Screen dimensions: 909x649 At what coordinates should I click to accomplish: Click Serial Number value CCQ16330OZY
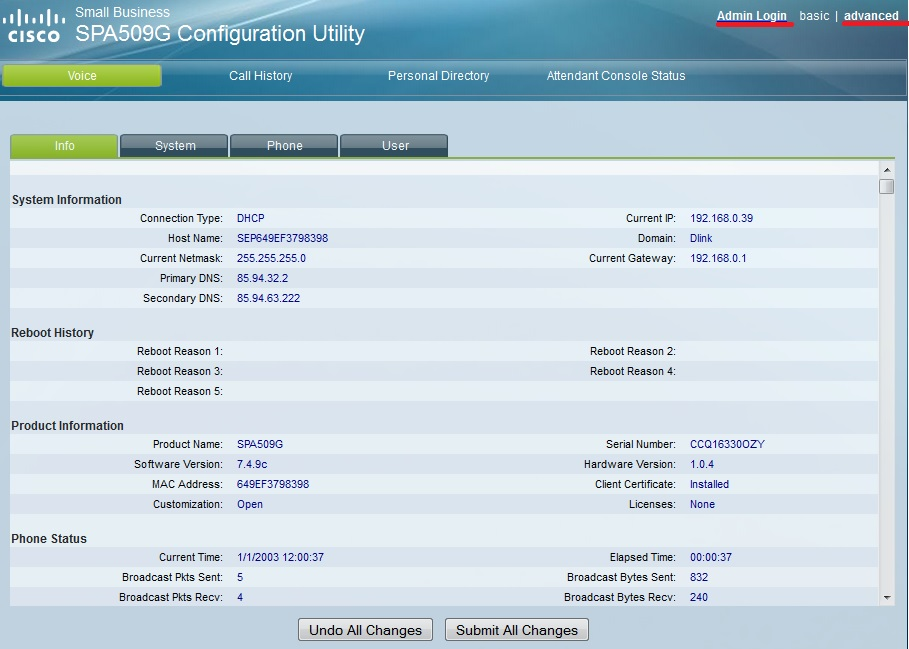pos(727,444)
